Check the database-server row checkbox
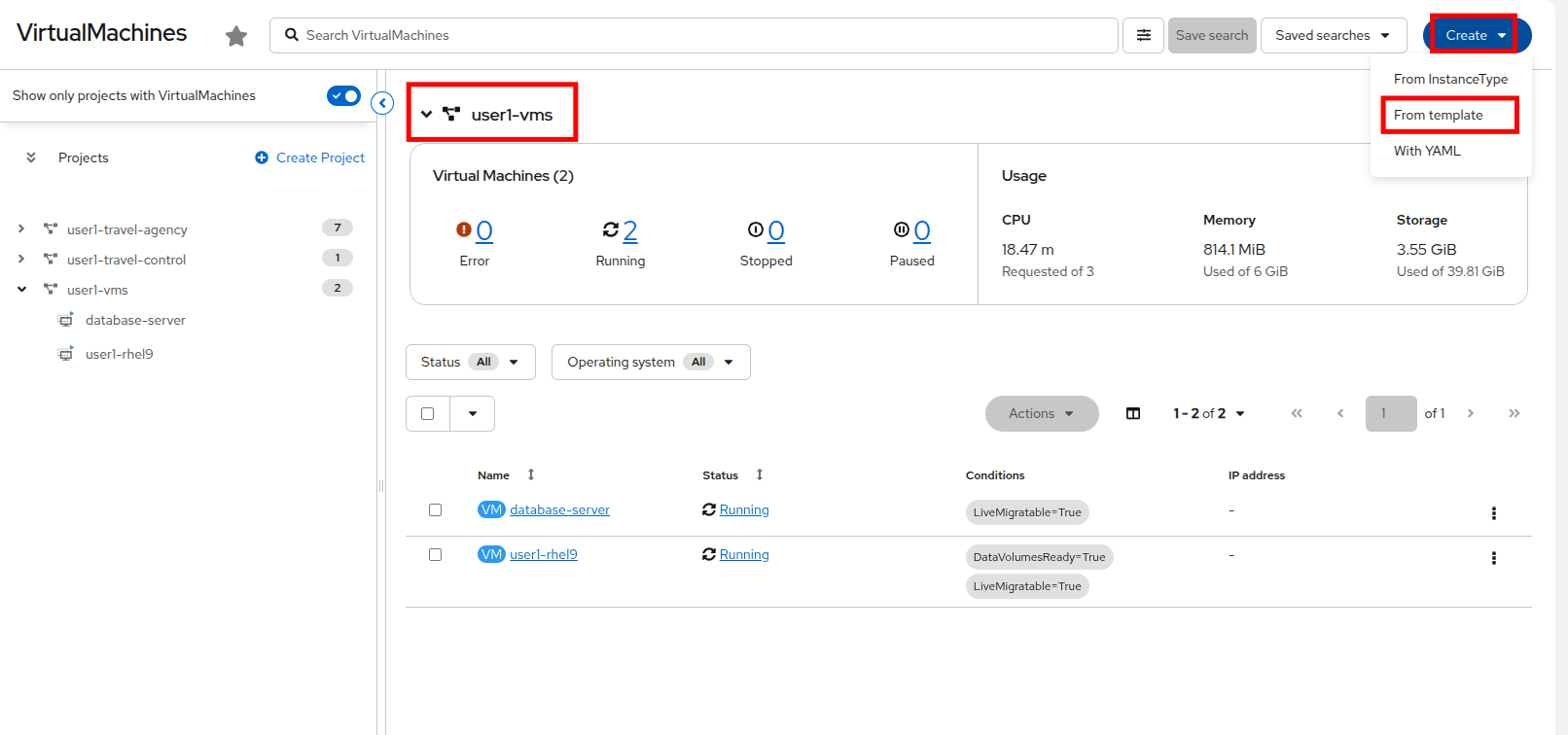Image resolution: width=1568 pixels, height=735 pixels. 435,510
